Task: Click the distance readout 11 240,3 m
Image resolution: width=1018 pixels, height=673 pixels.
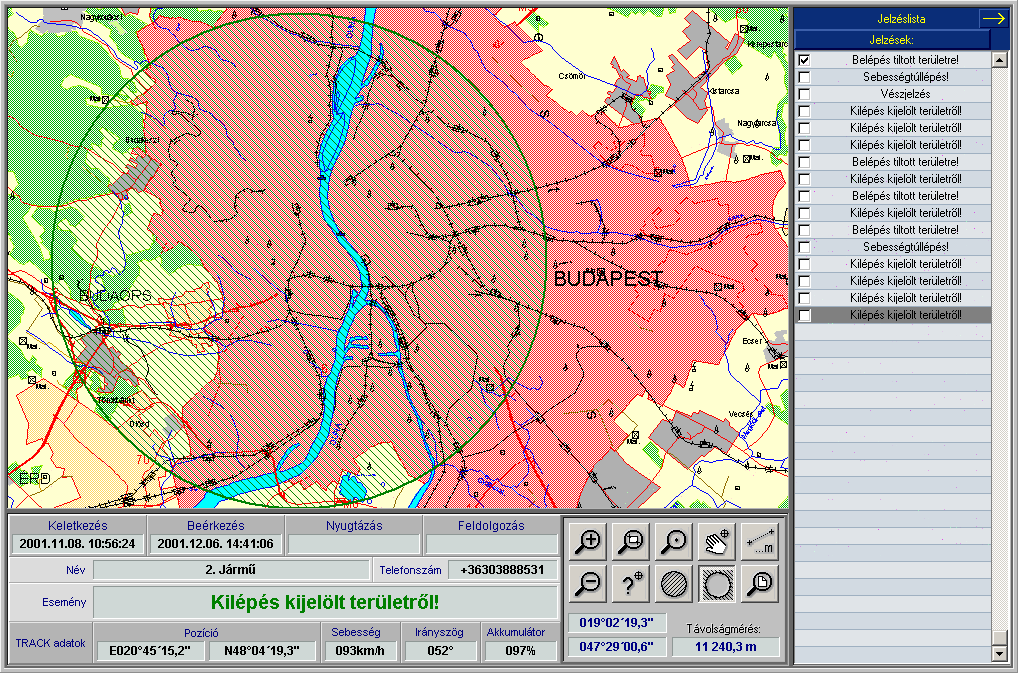Action: click(x=726, y=646)
